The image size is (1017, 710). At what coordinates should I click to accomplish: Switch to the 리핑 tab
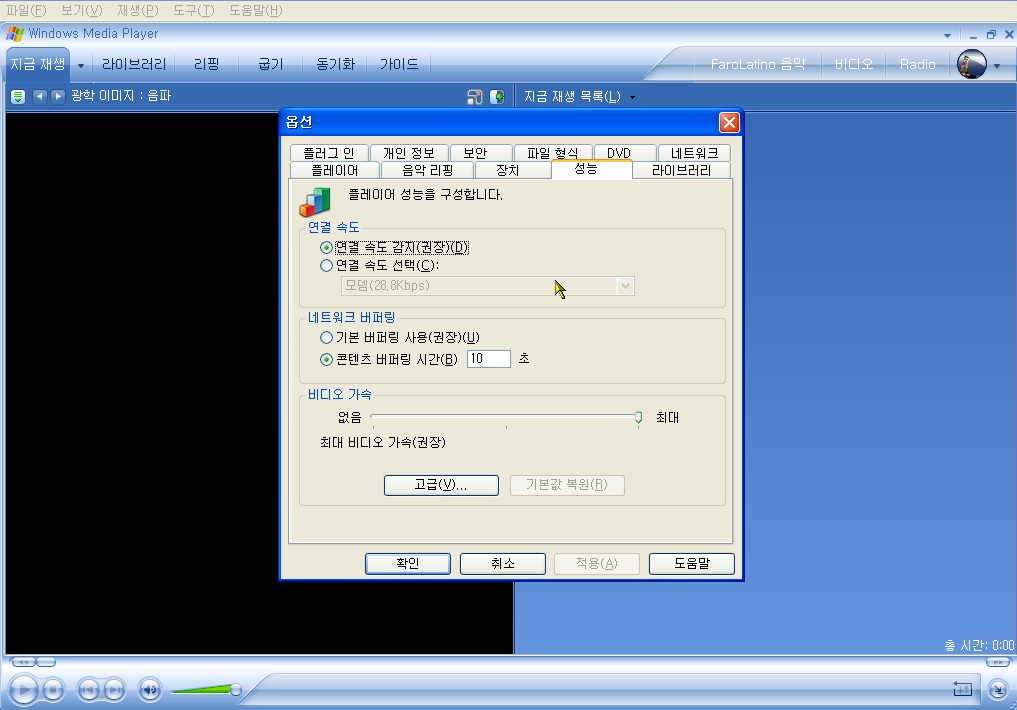206,64
